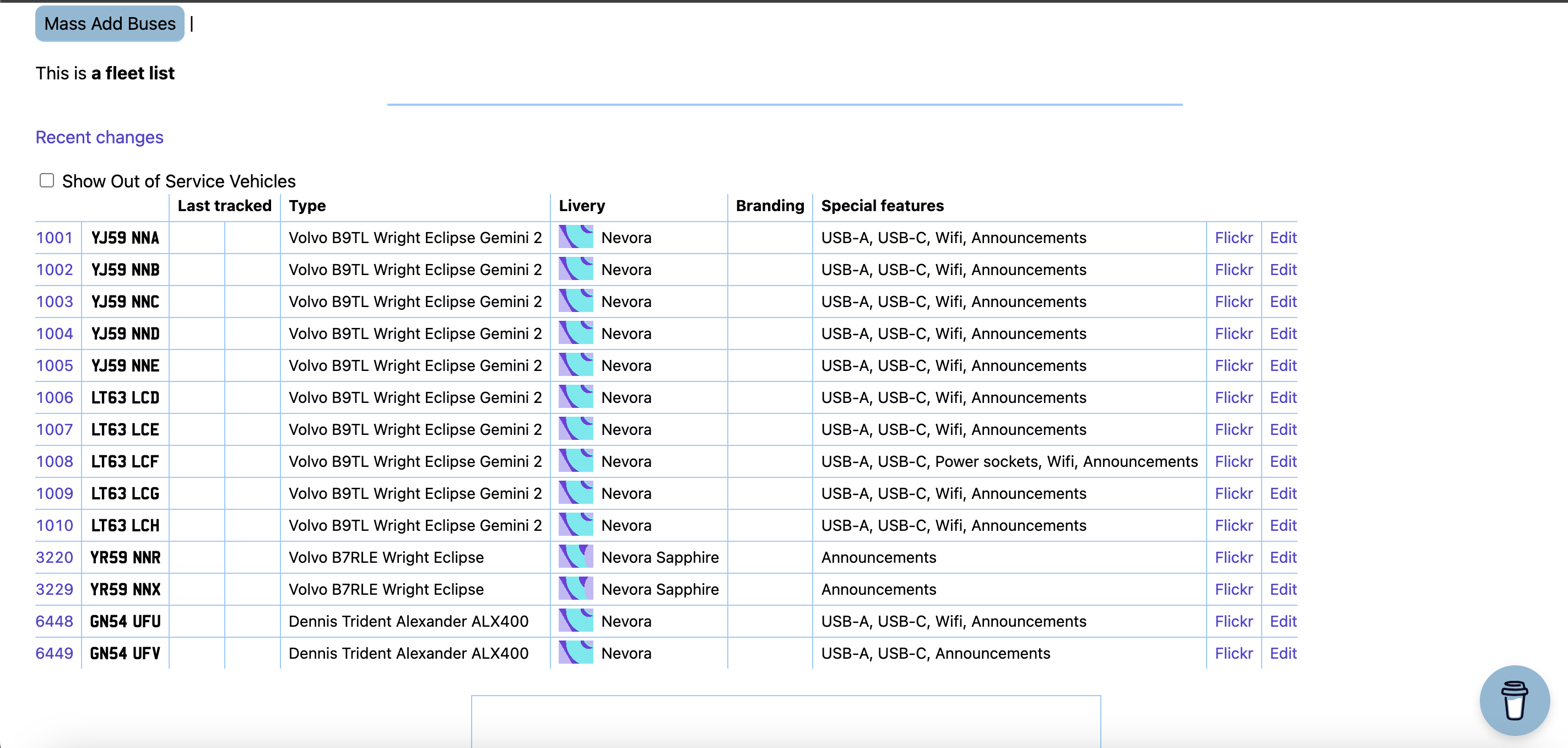Click 'Dennis Trident Alexander ALX400' in row 6448
Screen dimensions: 1568x748
[408, 621]
